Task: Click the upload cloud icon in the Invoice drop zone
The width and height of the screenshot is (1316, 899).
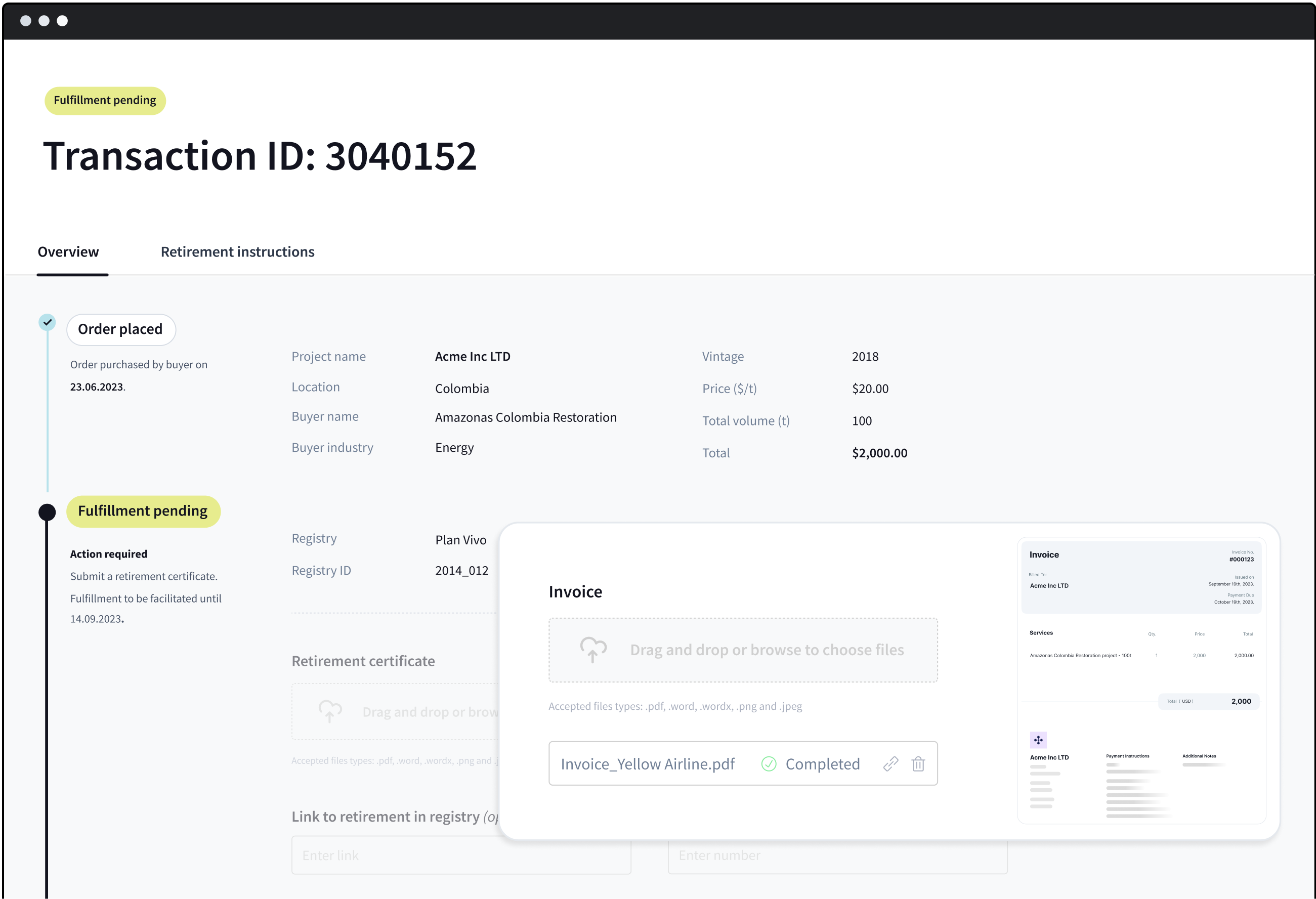Action: pyautogui.click(x=593, y=650)
